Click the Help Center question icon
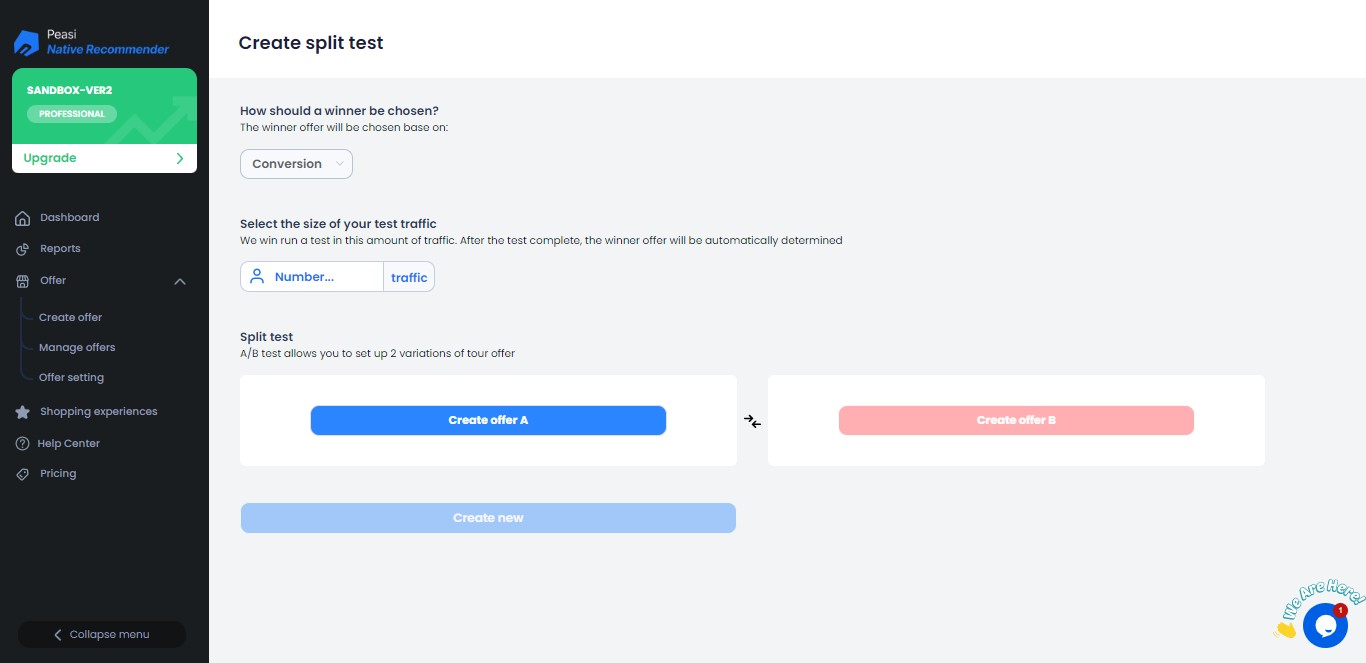 coord(23,444)
